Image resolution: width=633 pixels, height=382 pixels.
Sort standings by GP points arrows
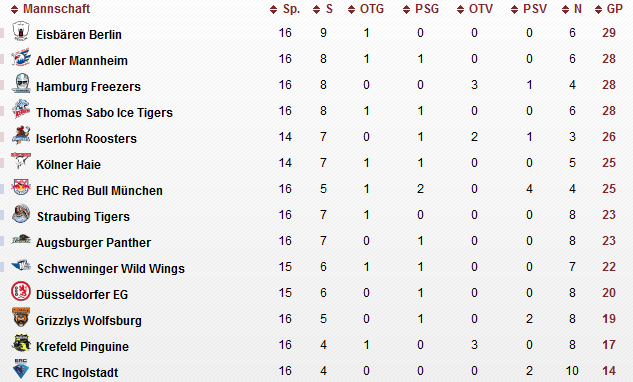pos(599,9)
